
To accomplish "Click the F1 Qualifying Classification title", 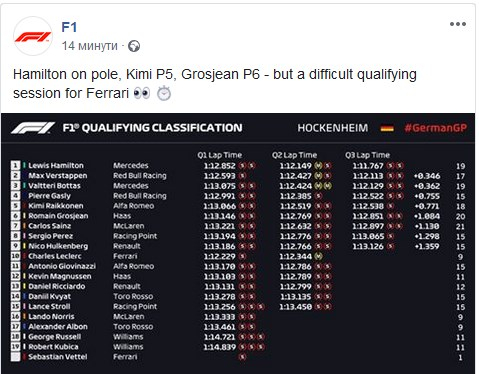I will [x=152, y=128].
